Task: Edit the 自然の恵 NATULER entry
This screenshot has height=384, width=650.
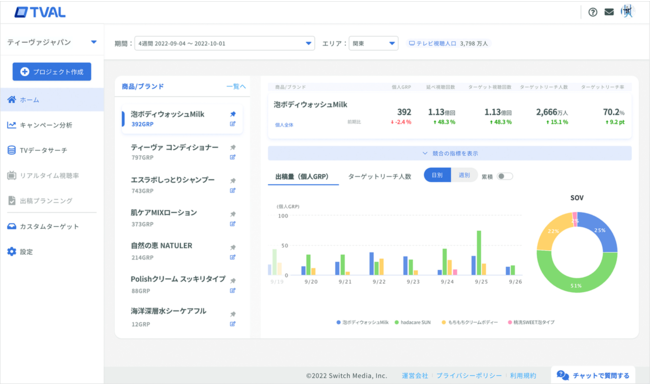Action: (233, 257)
